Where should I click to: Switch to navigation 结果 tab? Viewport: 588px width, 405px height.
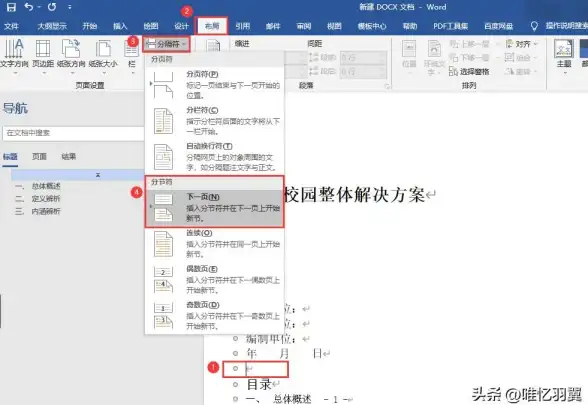pos(69,156)
